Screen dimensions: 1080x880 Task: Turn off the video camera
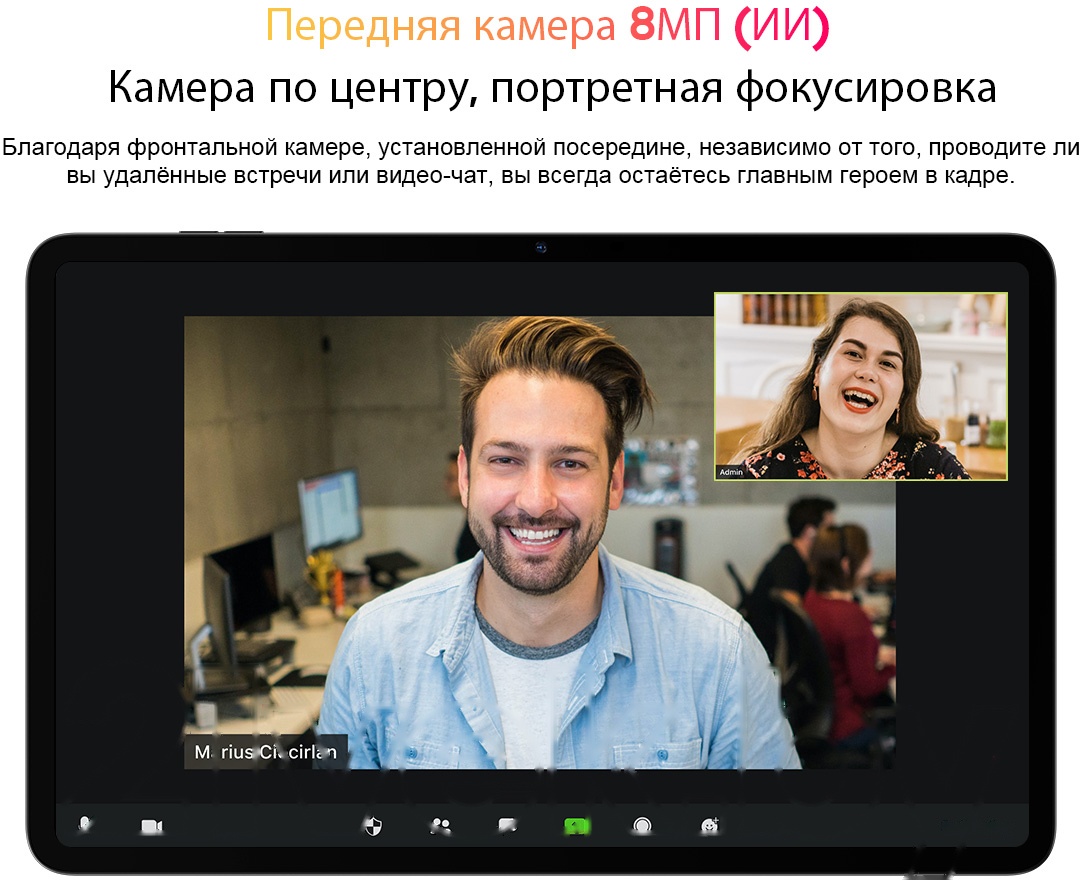(x=150, y=825)
